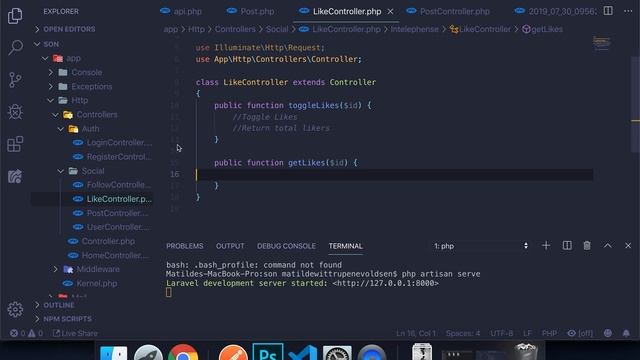Toggle the eye [off] status bar item

coord(580,333)
